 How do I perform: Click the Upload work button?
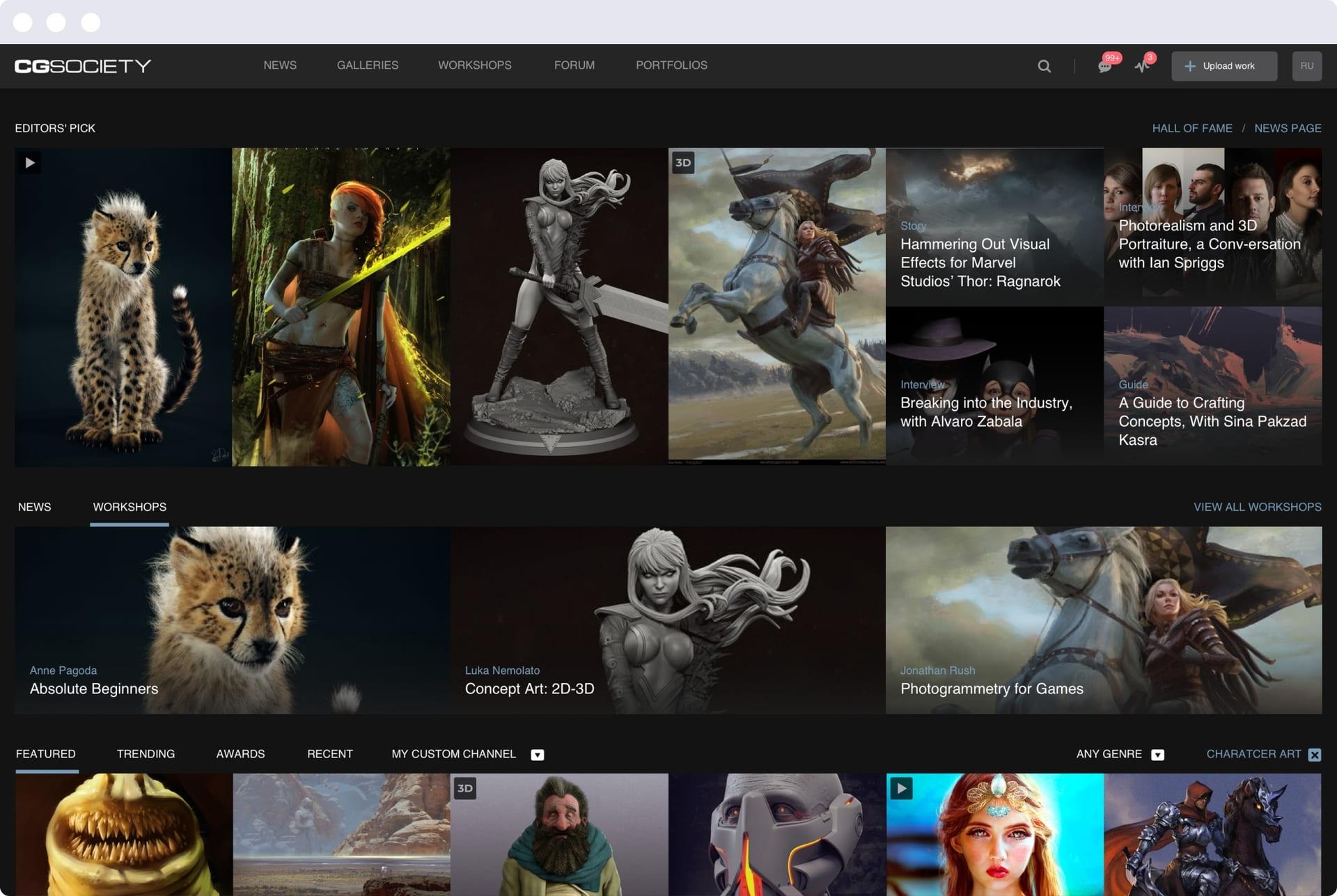(1224, 66)
